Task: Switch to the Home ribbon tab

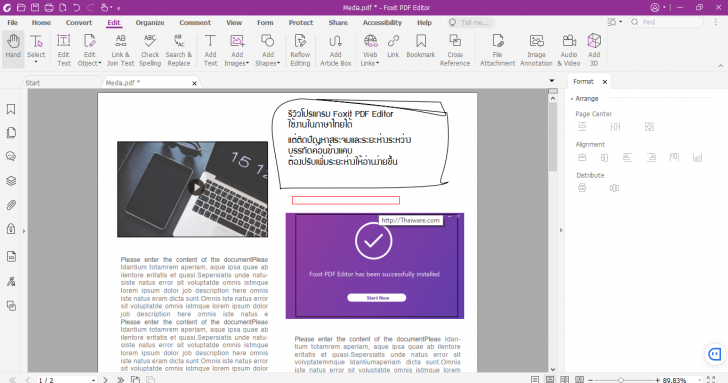Action: coord(41,22)
